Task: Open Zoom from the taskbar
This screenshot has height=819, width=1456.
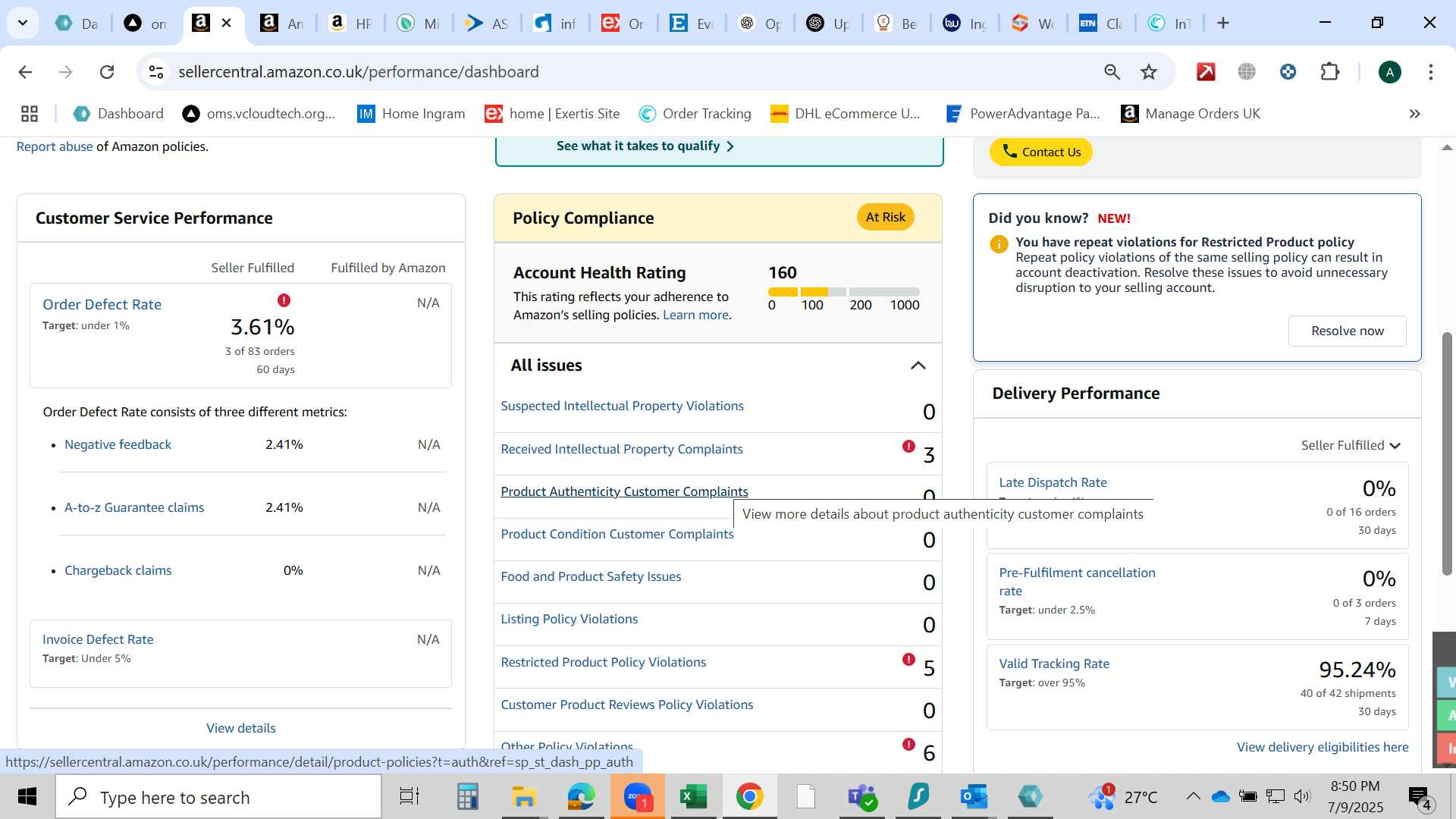Action: tap(638, 797)
